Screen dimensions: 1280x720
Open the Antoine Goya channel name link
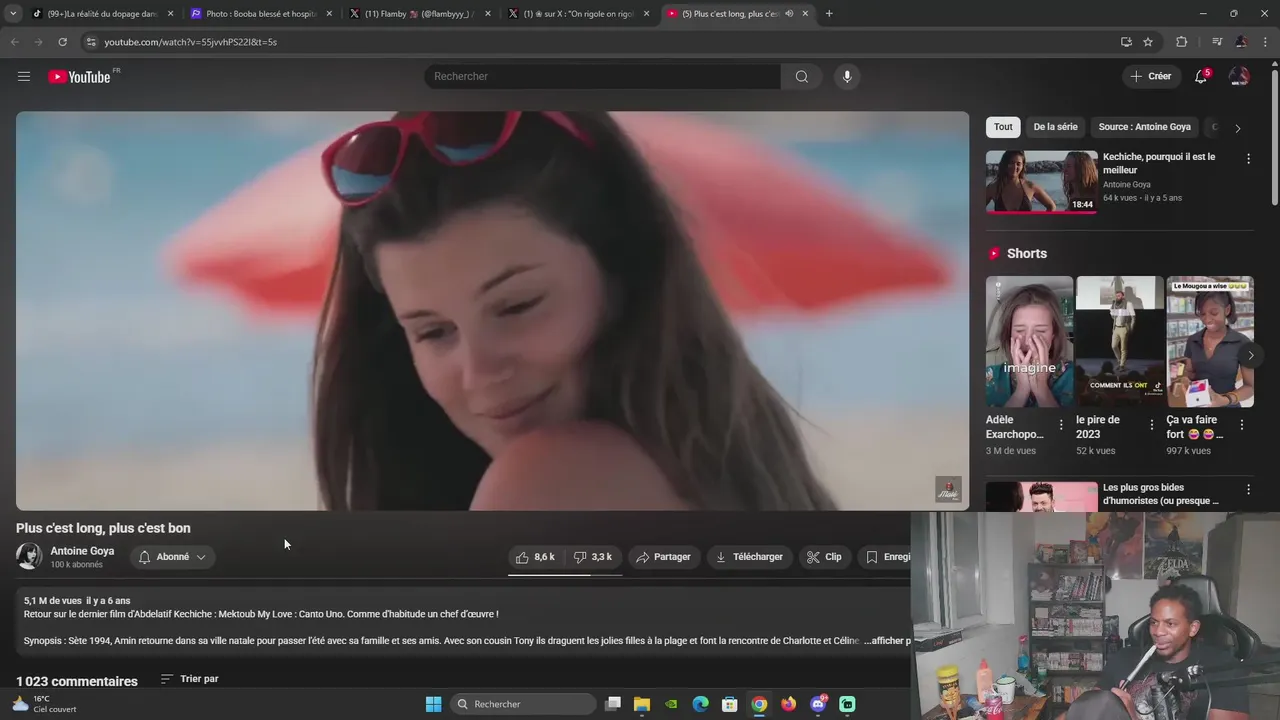coord(82,551)
